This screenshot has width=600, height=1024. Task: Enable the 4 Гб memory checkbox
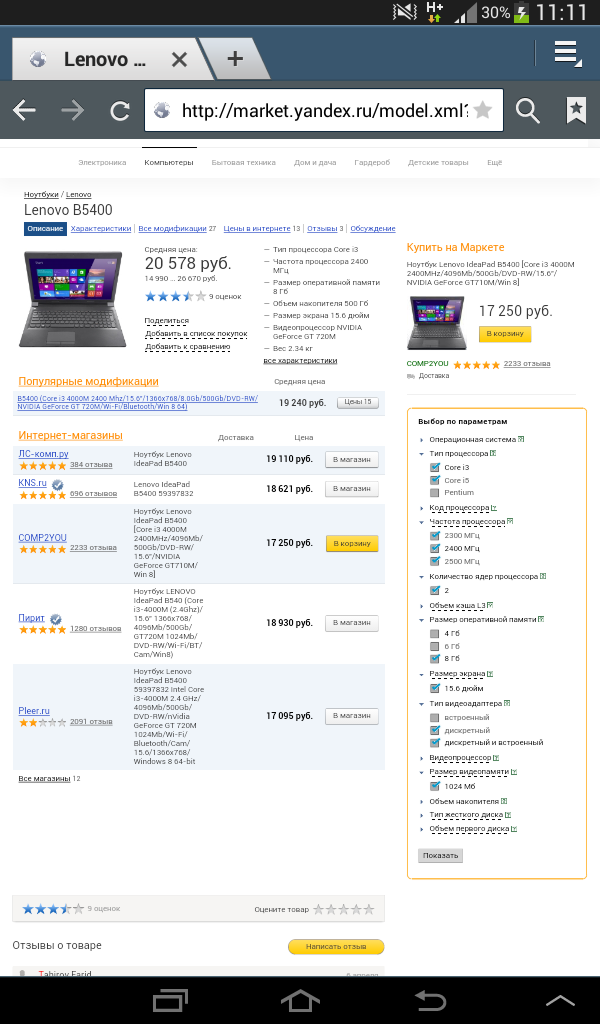pyautogui.click(x=435, y=633)
